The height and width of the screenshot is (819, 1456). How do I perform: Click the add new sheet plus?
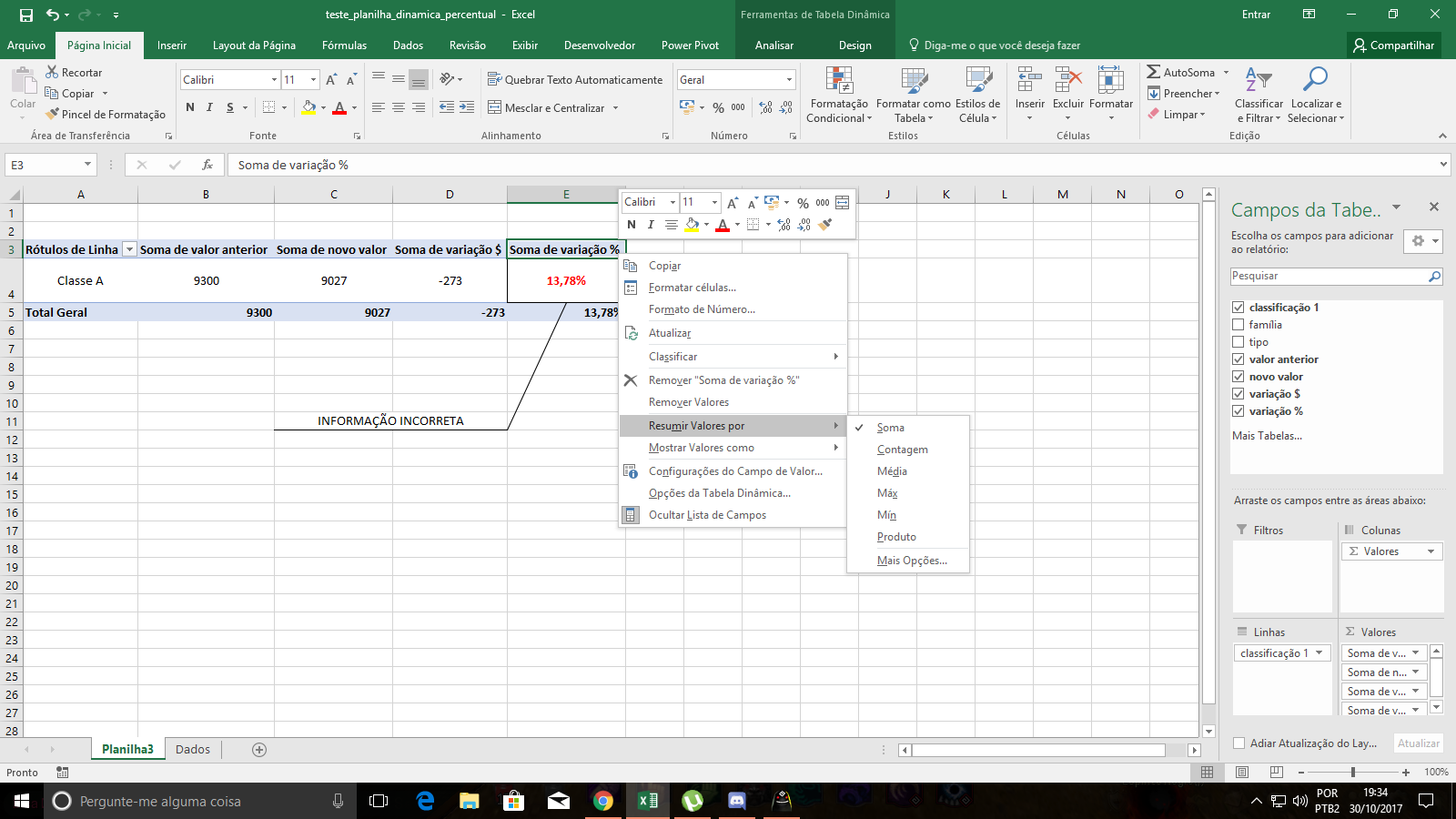[x=259, y=750]
